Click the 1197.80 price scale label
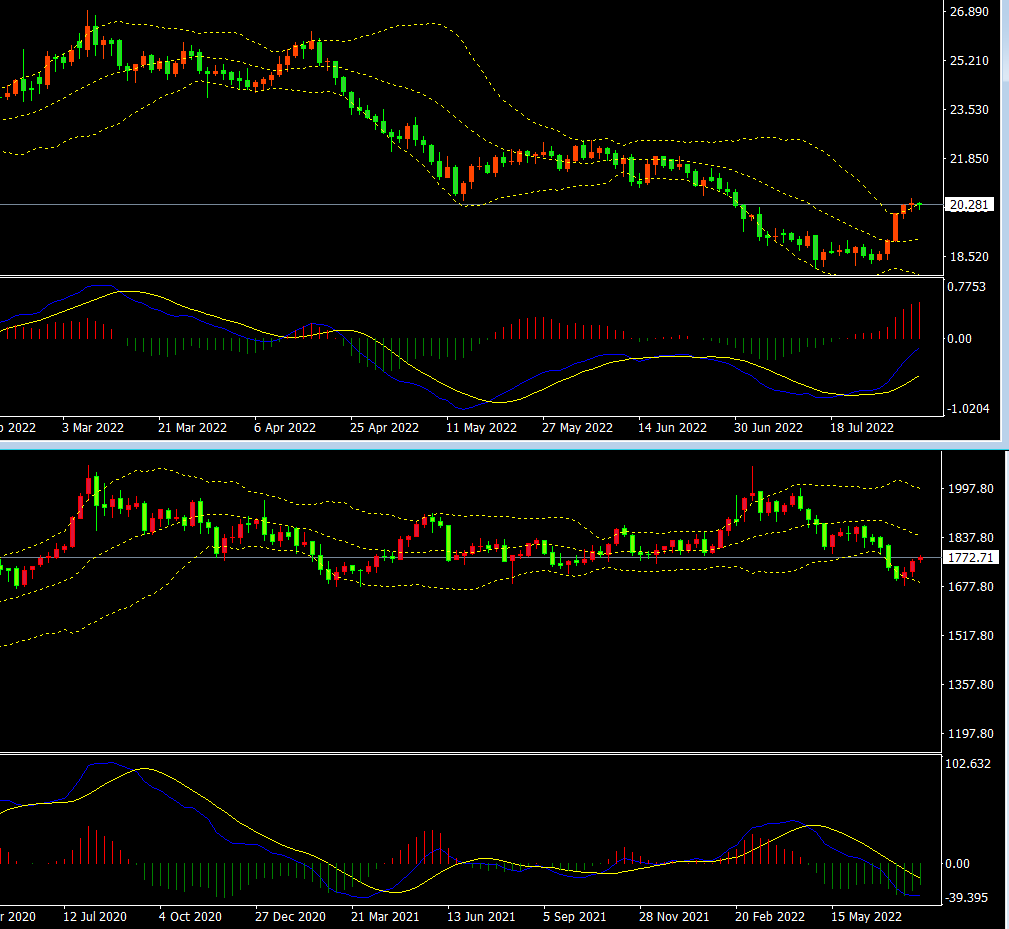The width and height of the screenshot is (1009, 929). [973, 734]
